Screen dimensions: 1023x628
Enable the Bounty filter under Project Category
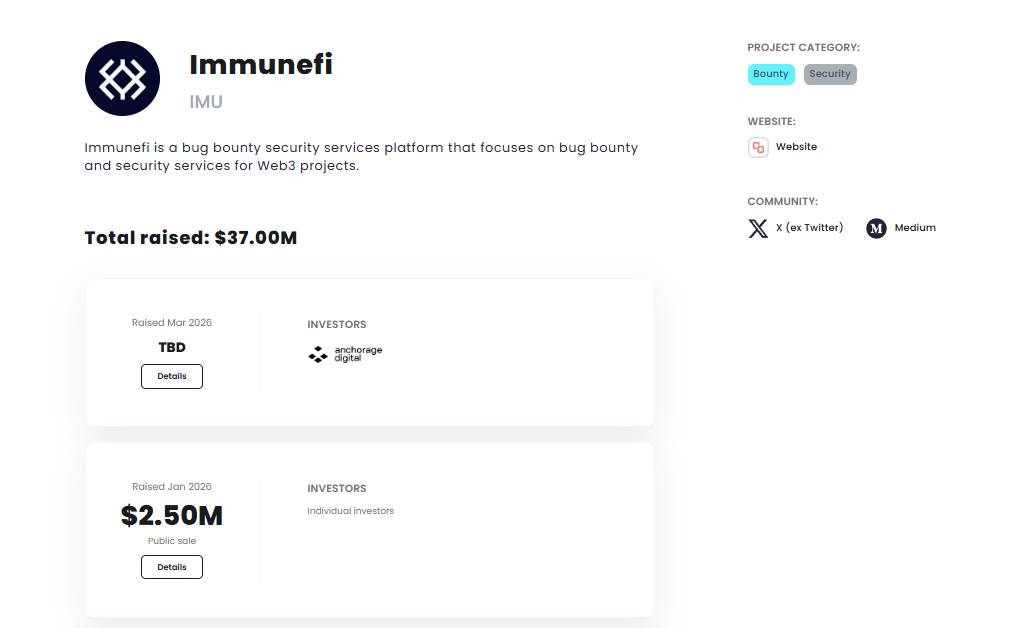click(770, 73)
